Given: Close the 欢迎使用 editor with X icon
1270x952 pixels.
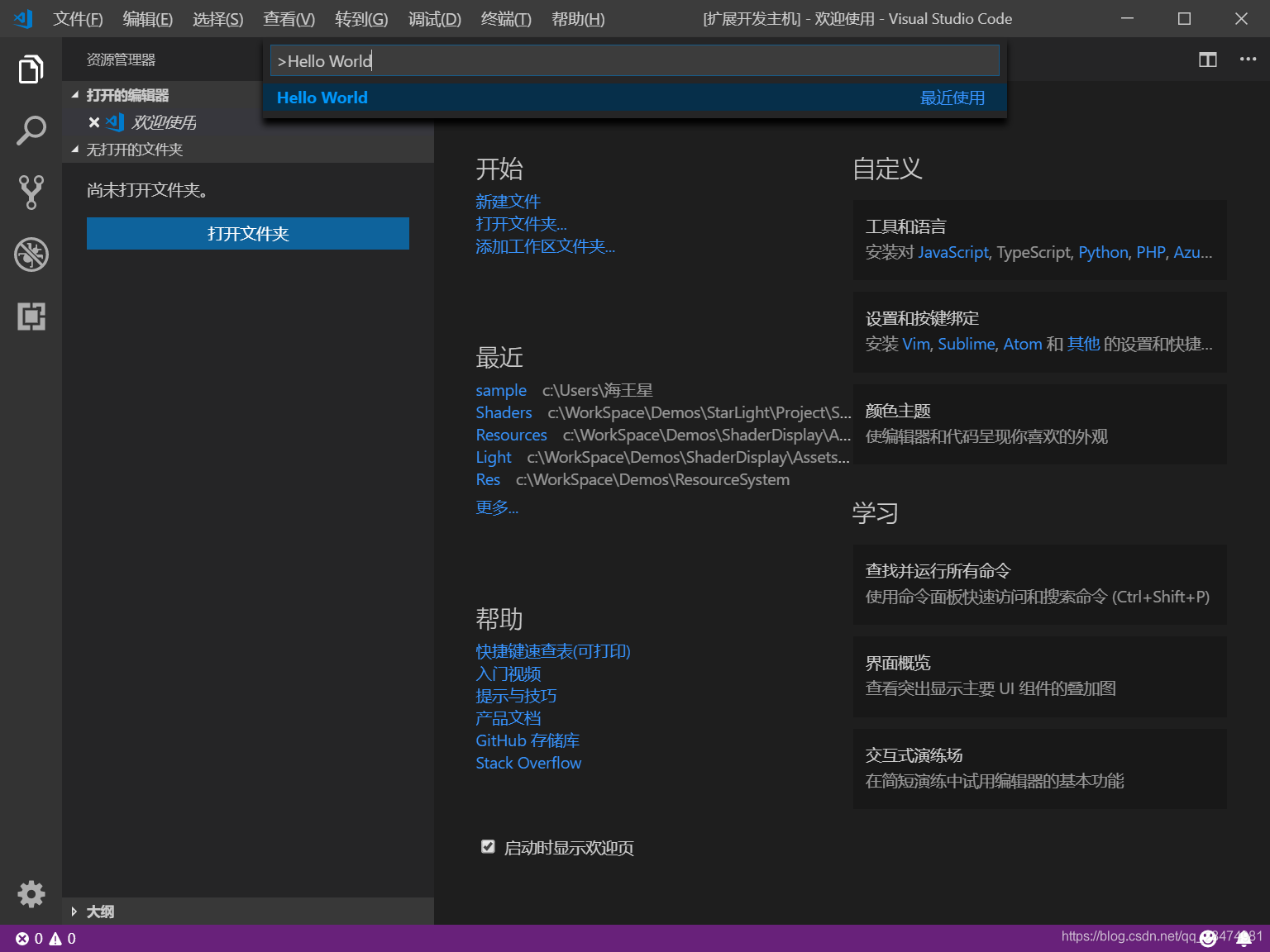Looking at the screenshot, I should [x=94, y=122].
